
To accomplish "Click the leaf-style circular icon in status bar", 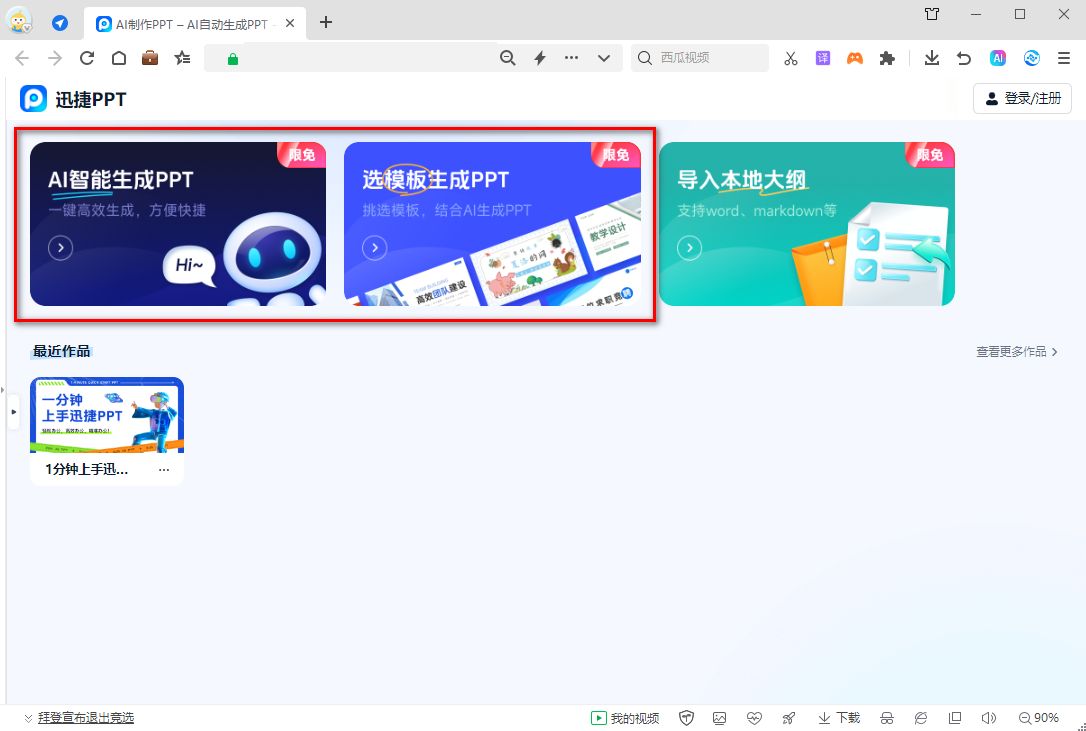I will (920, 718).
